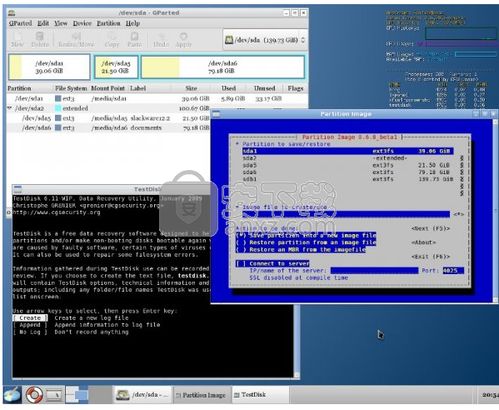Click the Size column header

pyautogui.click(x=191, y=88)
